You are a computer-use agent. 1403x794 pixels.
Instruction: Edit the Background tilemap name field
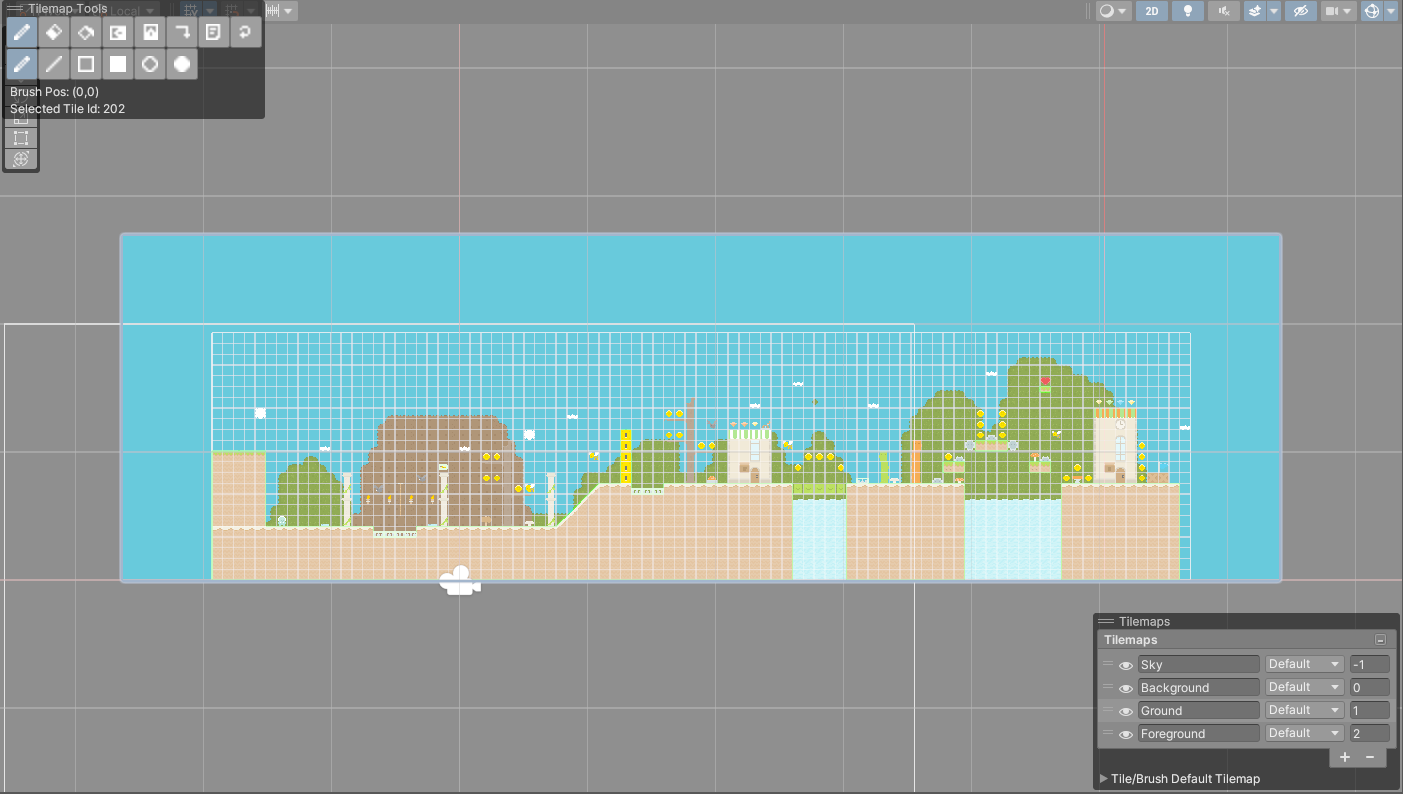1199,687
